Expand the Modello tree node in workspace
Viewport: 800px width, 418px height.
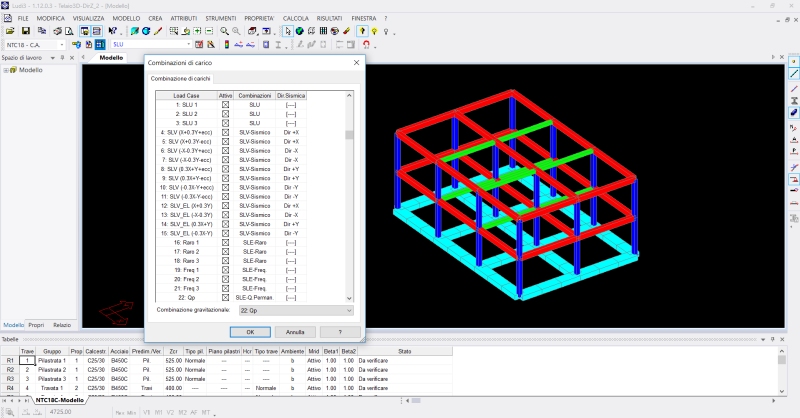[x=8, y=70]
